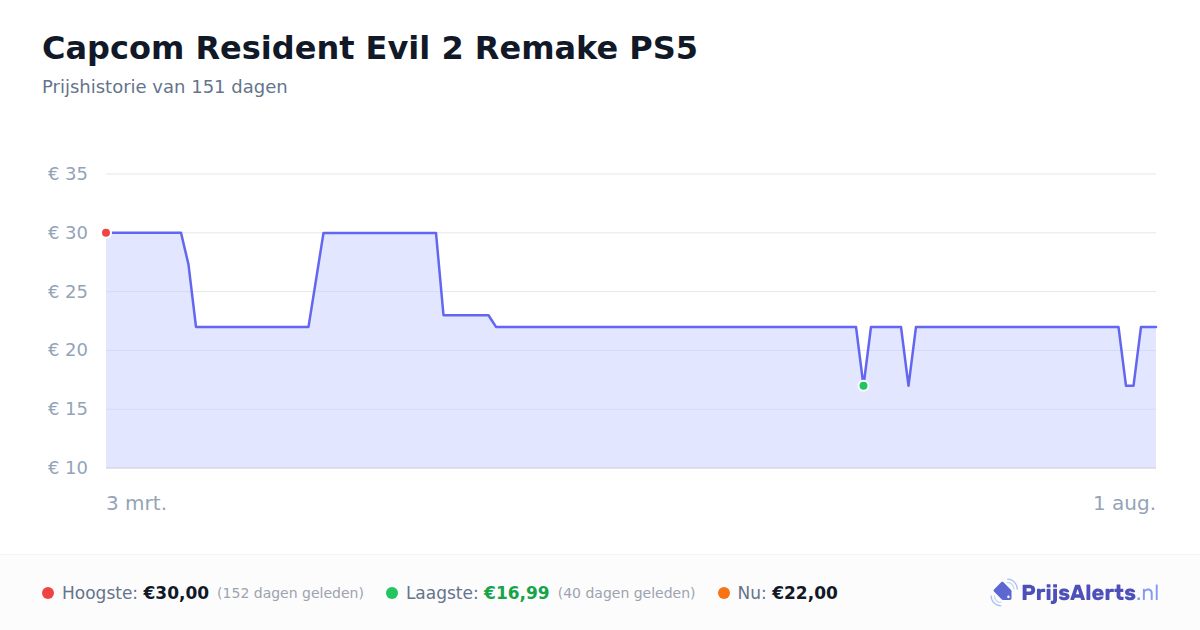Open the PrijsAlerts.nl link
Screen dimensions: 1200x630
(1075, 593)
